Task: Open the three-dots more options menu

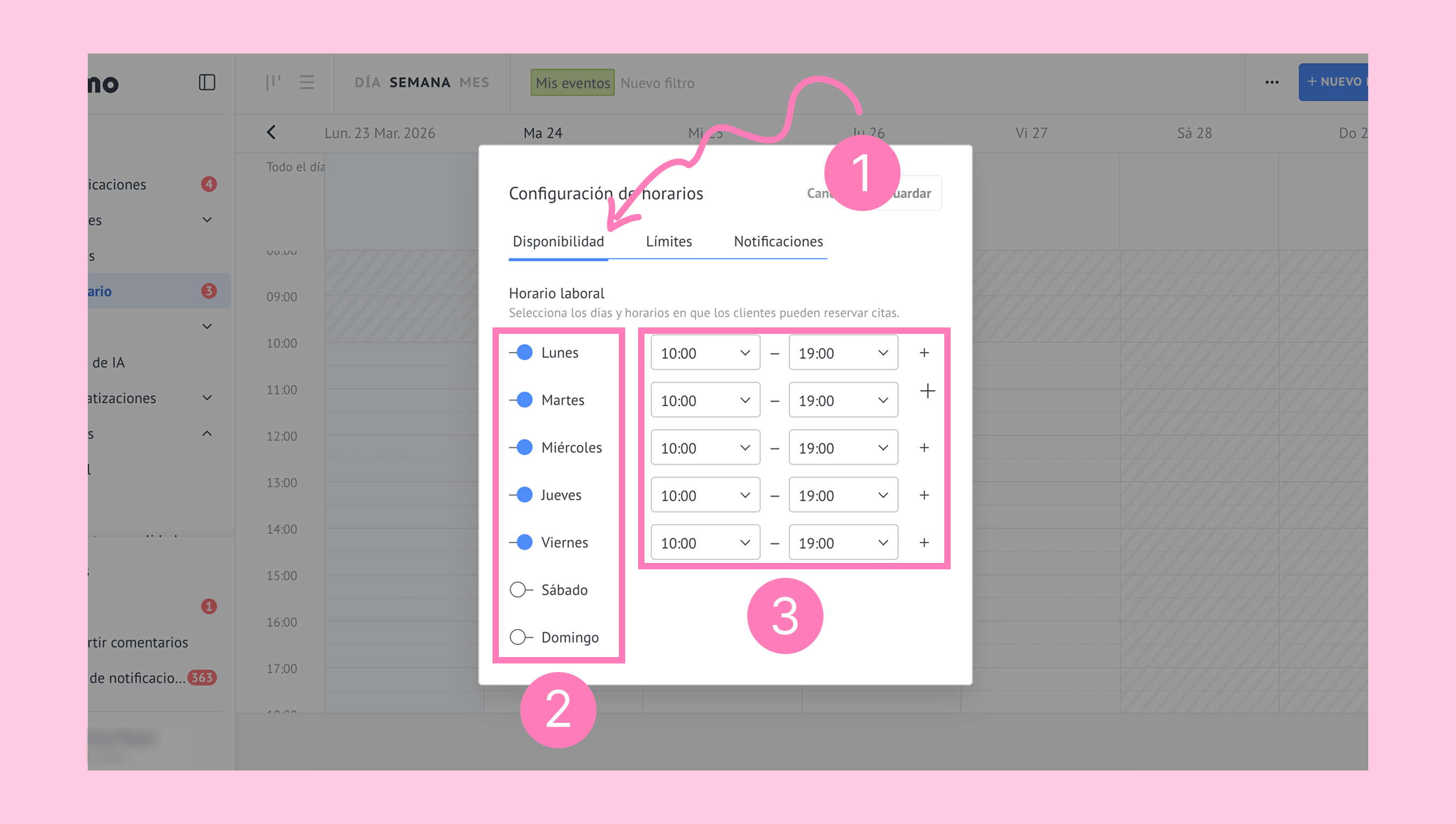Action: (1271, 82)
